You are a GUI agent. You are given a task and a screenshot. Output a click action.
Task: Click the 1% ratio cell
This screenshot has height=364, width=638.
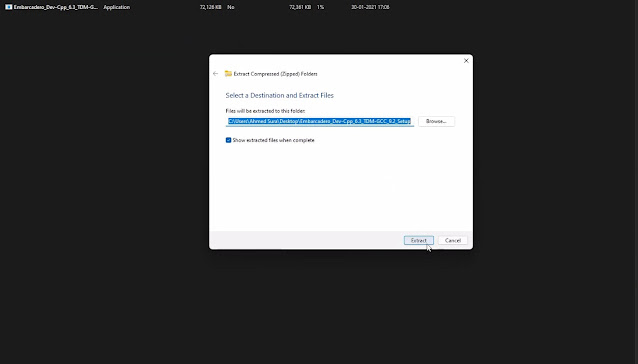321,7
